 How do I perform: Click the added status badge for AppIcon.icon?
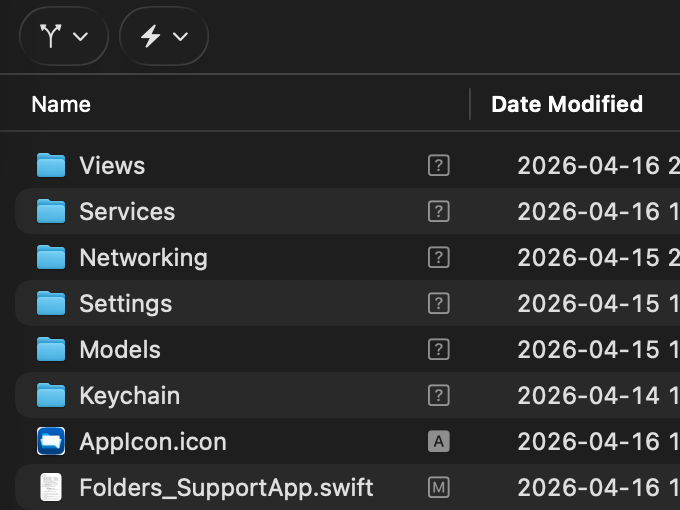tap(438, 441)
